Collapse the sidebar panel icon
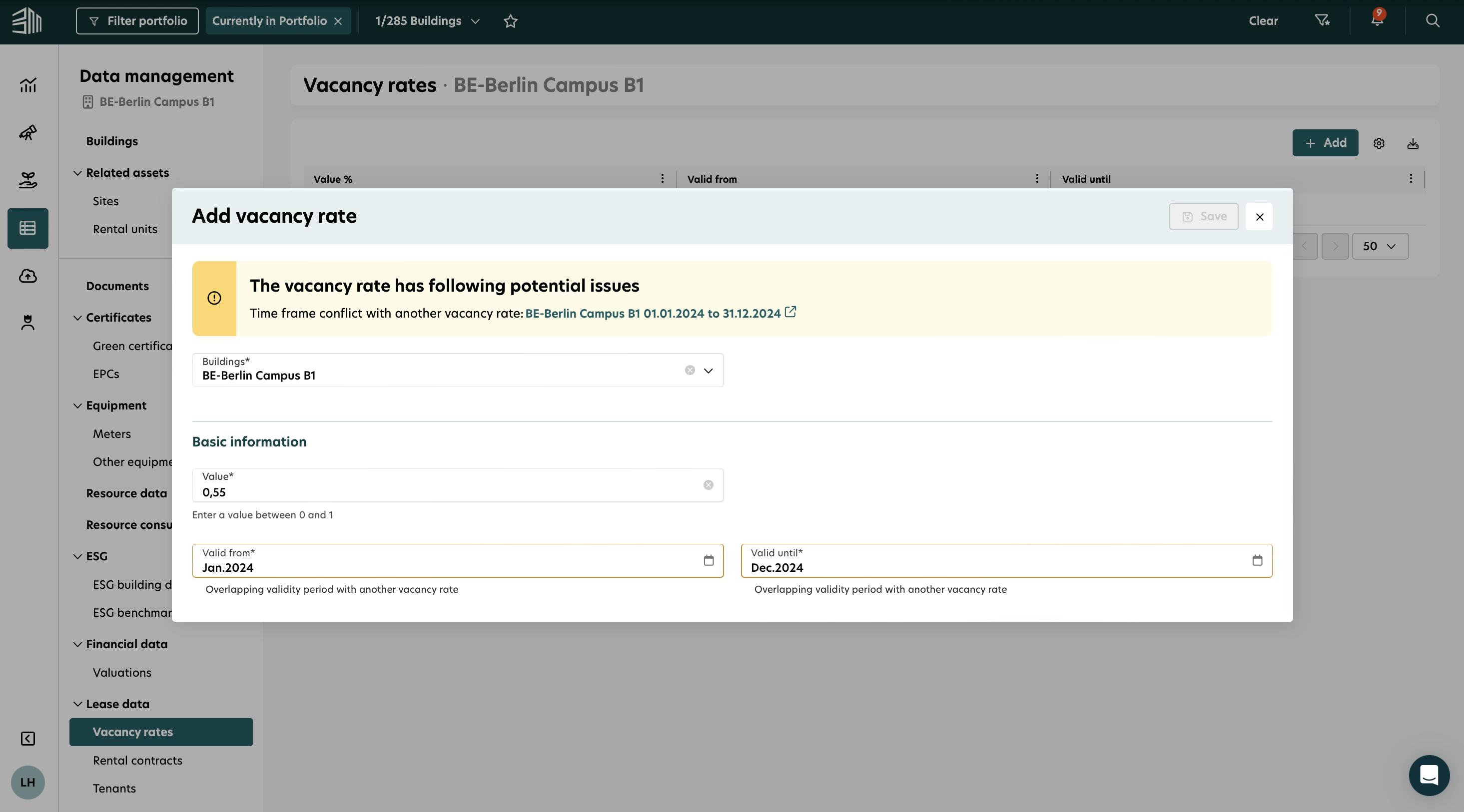1464x812 pixels. coord(27,738)
